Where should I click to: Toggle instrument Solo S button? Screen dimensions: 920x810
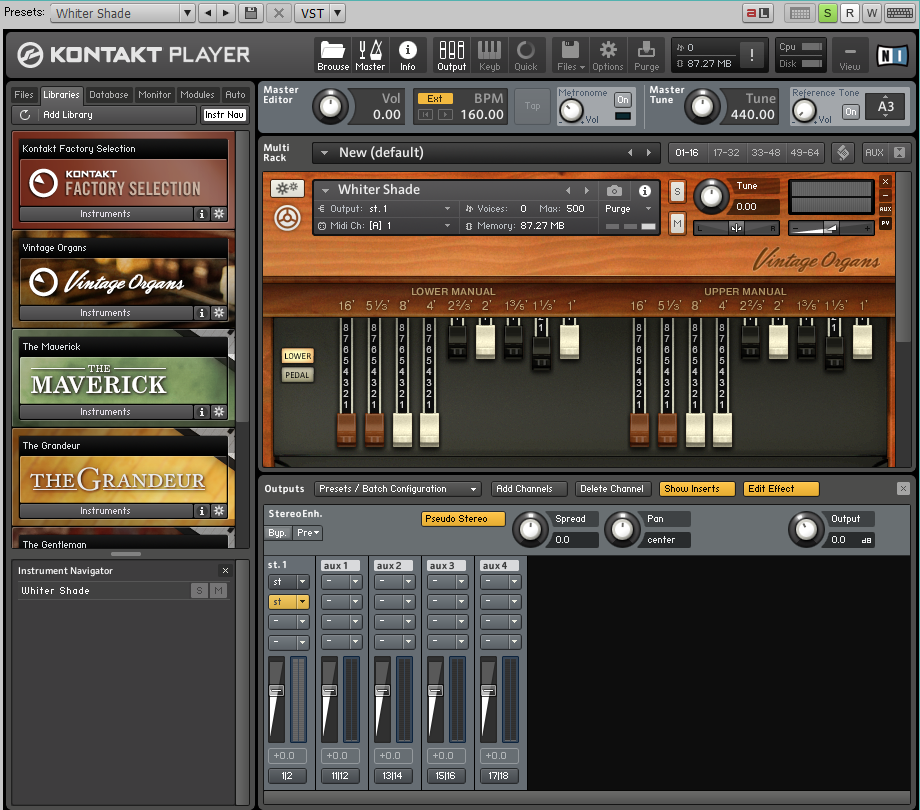click(677, 192)
